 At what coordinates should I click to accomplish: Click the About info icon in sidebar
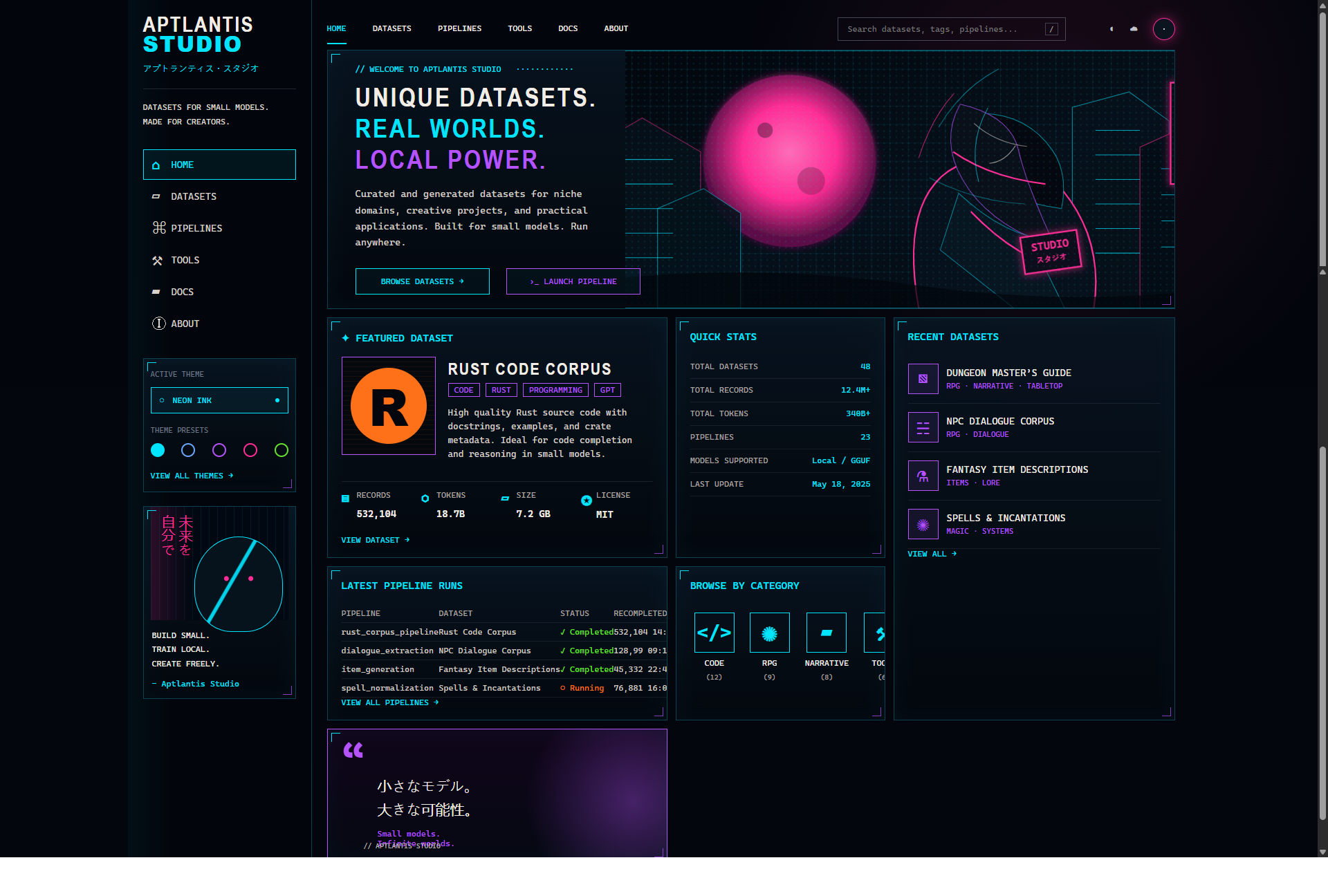(159, 324)
